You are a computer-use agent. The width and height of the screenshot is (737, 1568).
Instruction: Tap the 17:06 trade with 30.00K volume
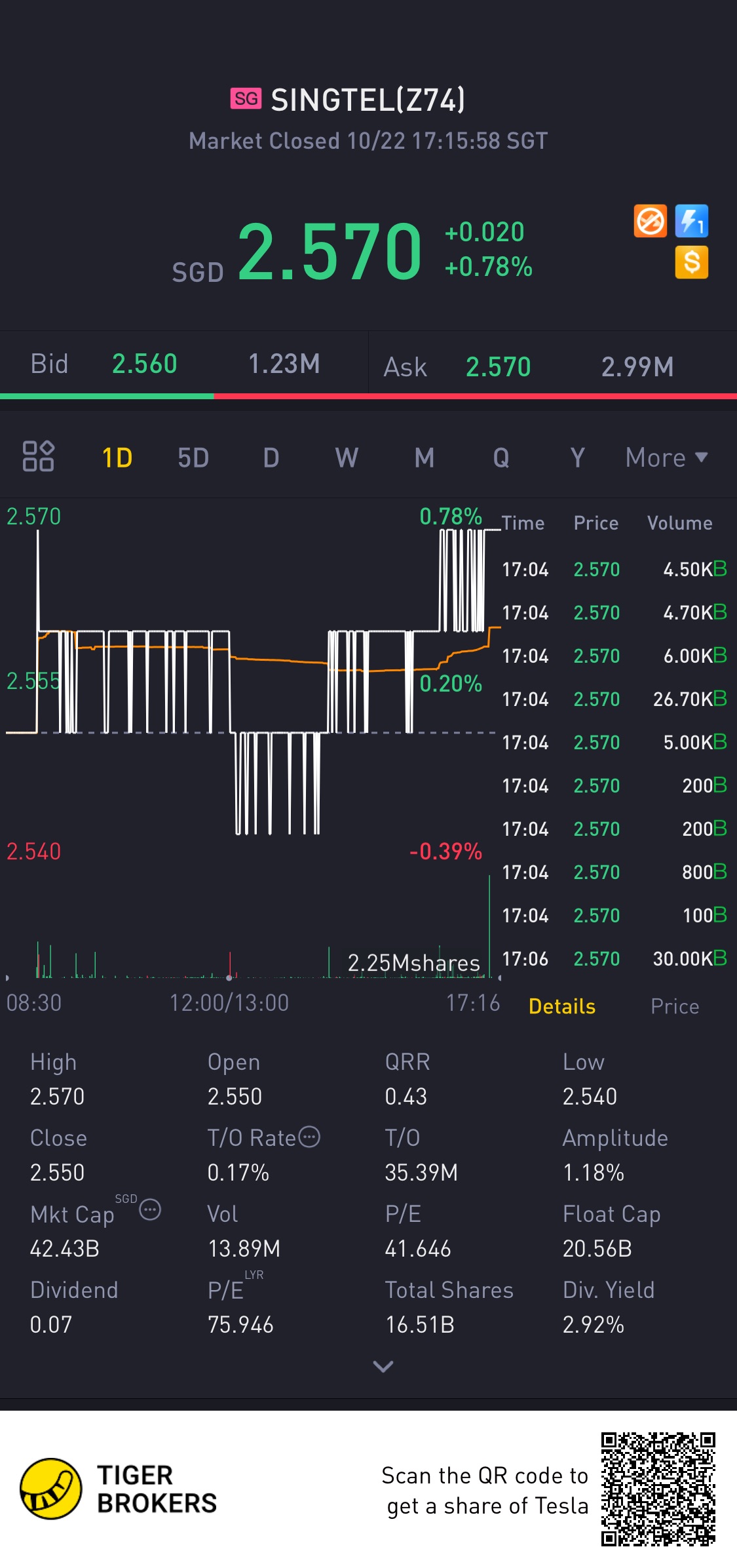click(x=614, y=958)
